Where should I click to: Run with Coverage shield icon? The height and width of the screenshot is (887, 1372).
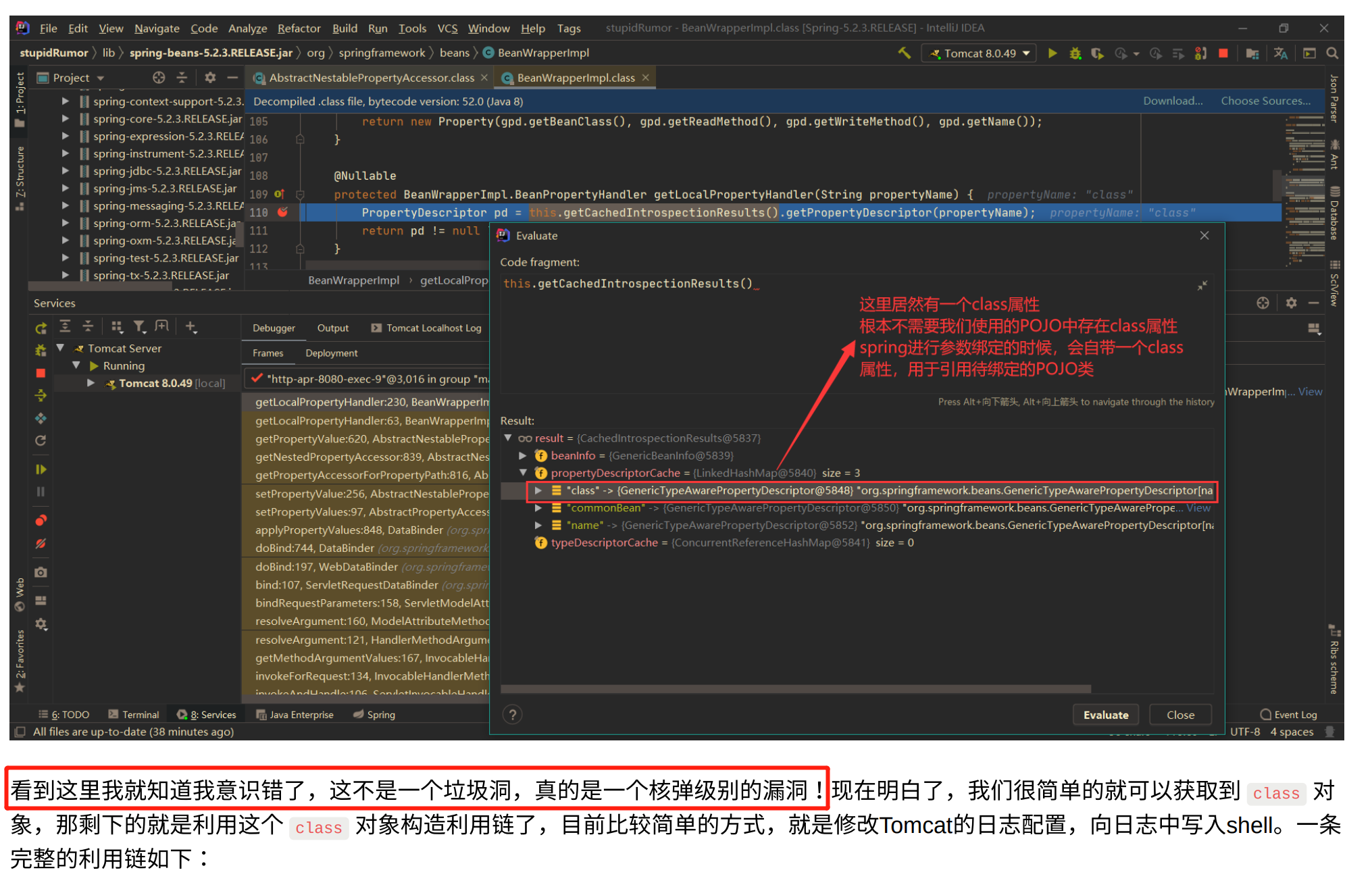coord(1097,53)
